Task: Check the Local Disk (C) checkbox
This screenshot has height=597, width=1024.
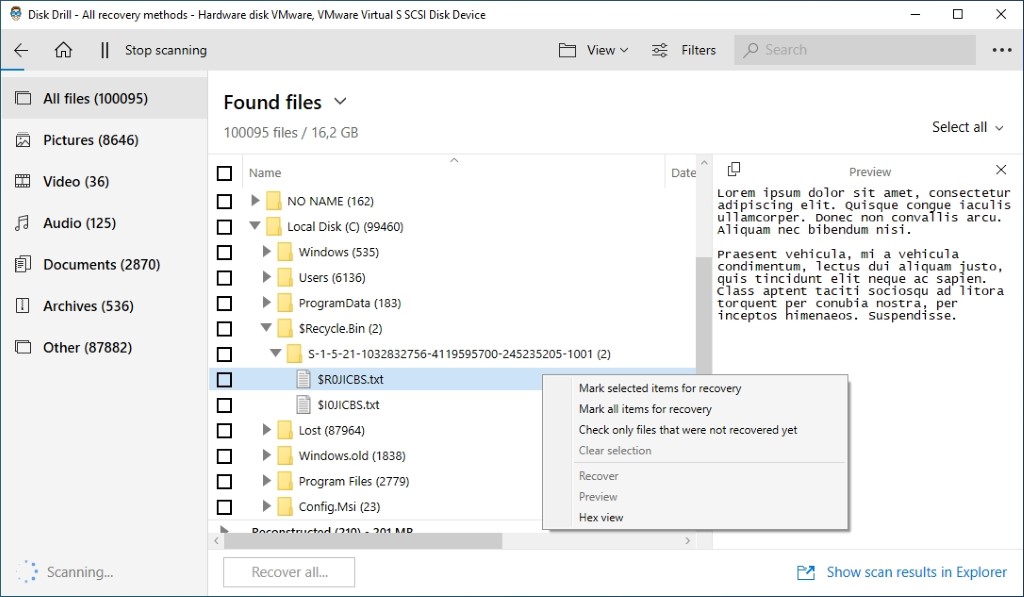Action: [x=224, y=227]
